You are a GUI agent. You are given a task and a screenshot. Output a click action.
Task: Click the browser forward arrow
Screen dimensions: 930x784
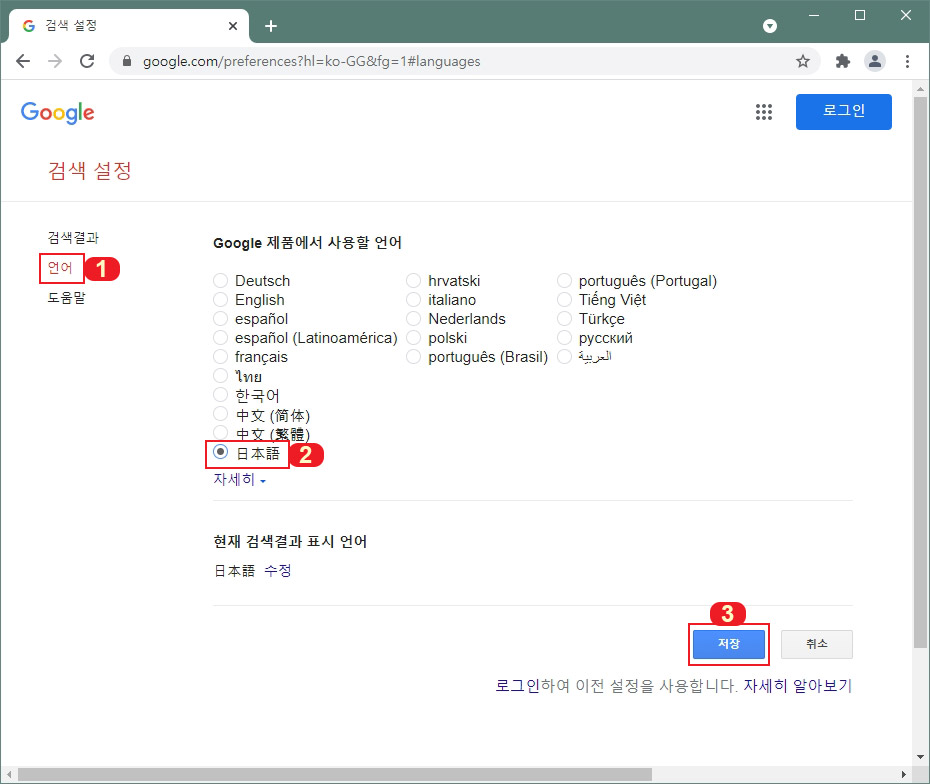pos(55,61)
